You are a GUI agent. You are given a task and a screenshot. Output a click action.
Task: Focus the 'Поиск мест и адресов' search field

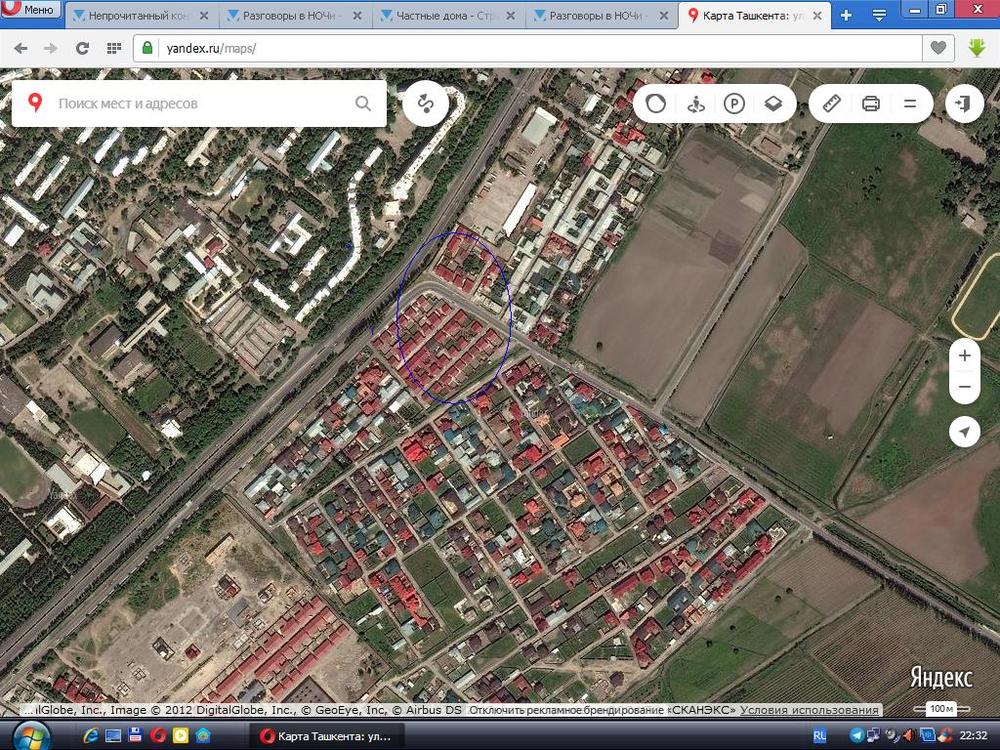200,103
